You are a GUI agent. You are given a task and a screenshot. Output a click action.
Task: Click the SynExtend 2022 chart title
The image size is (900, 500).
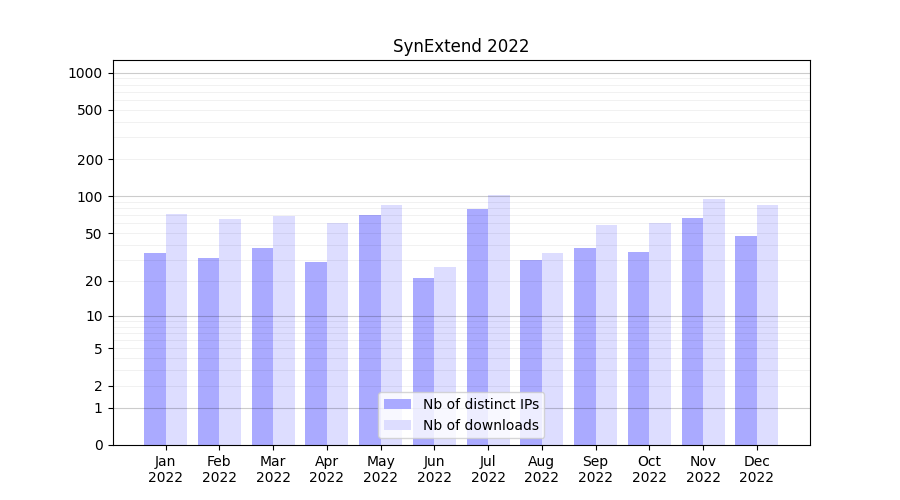(x=460, y=46)
